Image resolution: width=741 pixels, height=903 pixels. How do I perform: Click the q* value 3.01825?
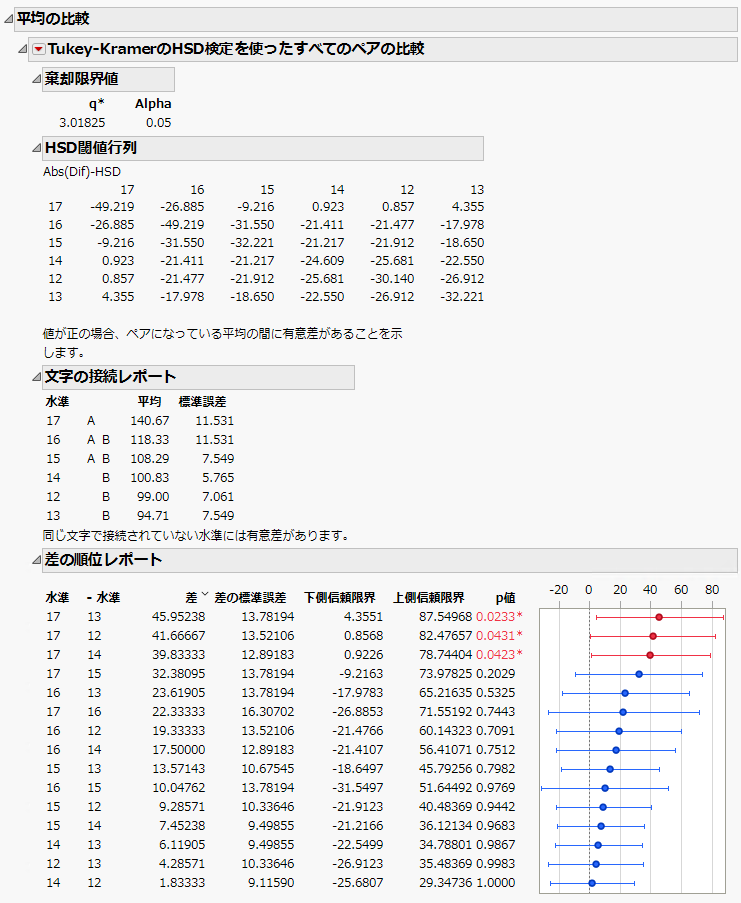pyautogui.click(x=82, y=123)
